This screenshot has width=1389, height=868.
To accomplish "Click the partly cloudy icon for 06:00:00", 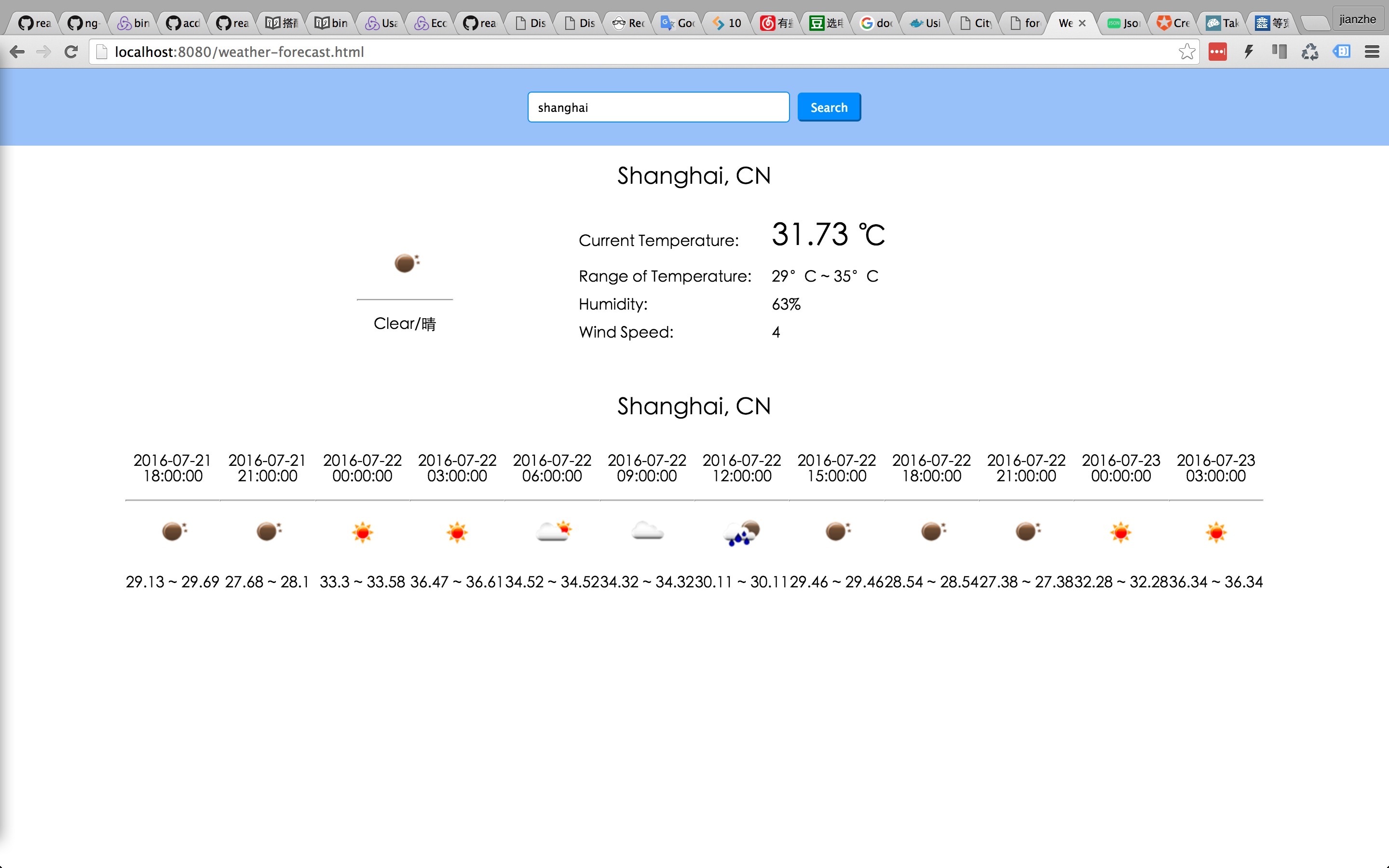I will point(553,531).
